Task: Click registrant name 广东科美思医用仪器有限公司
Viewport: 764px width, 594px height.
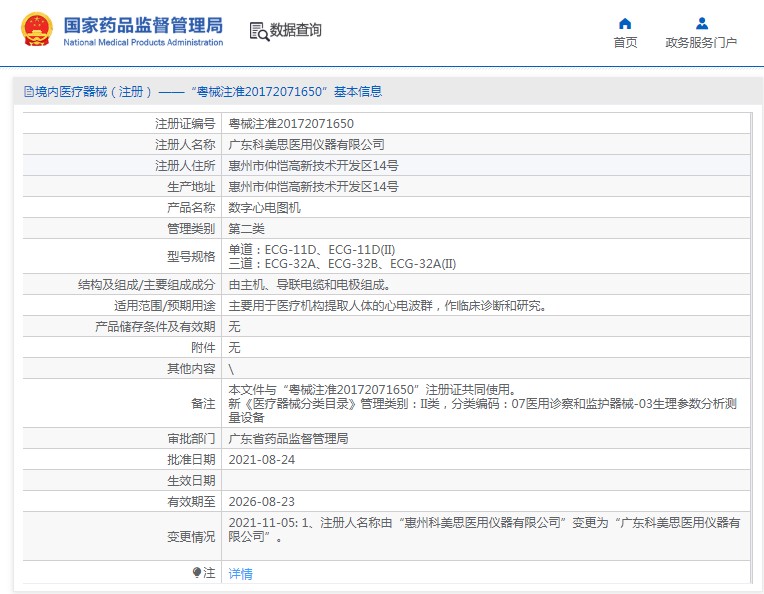Action: (x=306, y=145)
